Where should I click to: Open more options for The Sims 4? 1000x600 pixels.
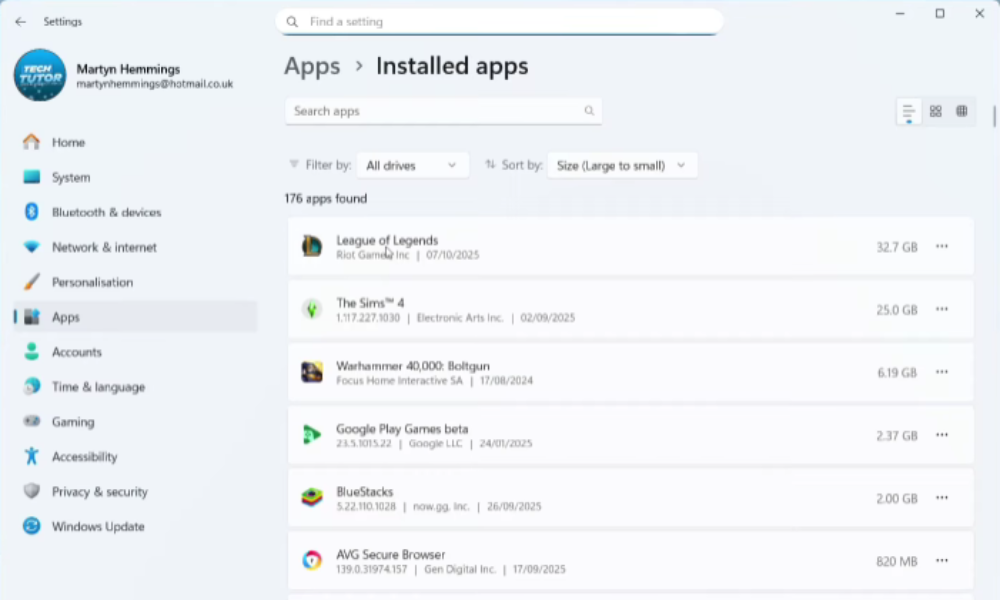pos(941,310)
